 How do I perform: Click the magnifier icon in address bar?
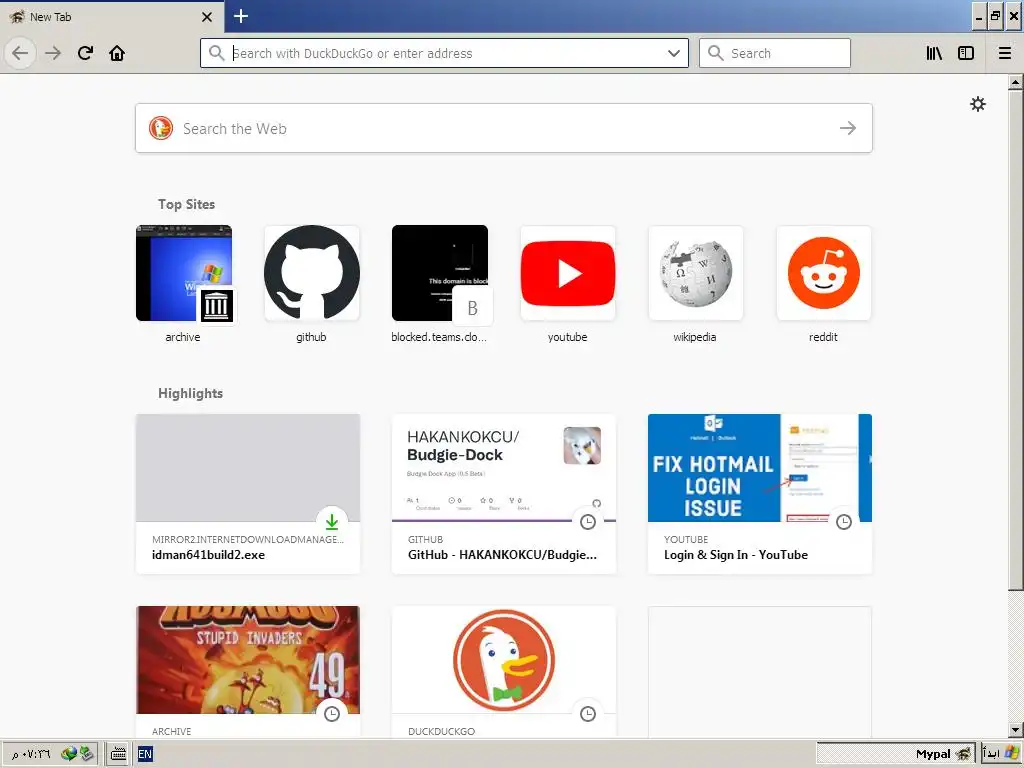[216, 53]
